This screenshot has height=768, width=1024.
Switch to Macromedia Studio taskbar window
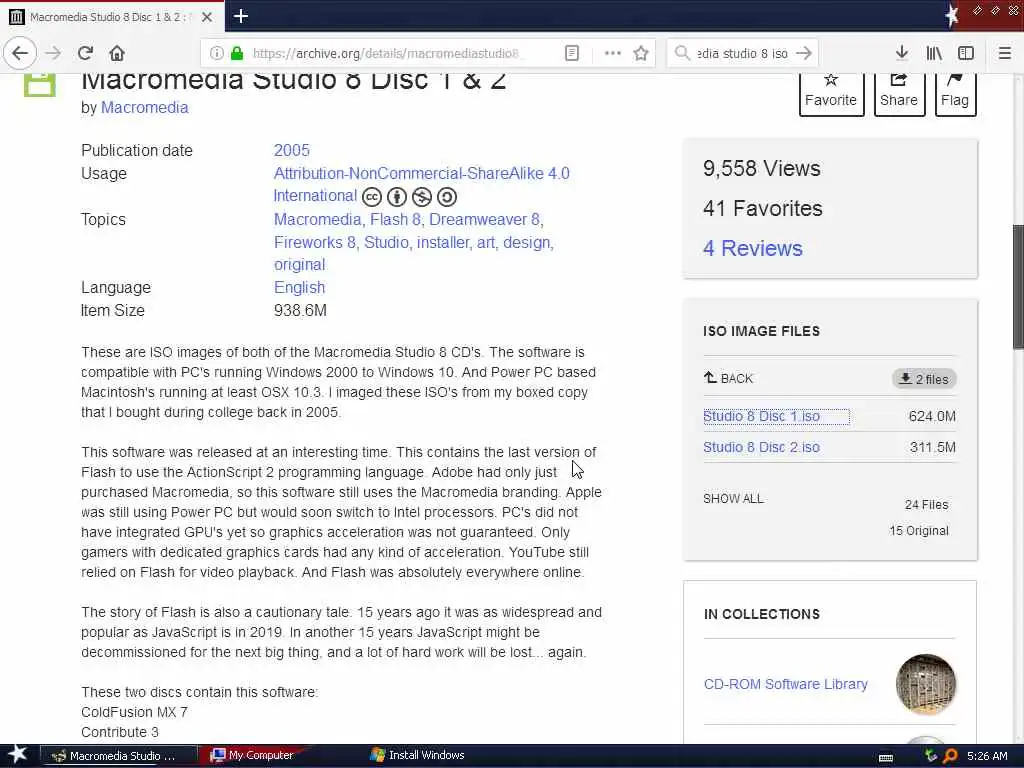click(x=120, y=756)
